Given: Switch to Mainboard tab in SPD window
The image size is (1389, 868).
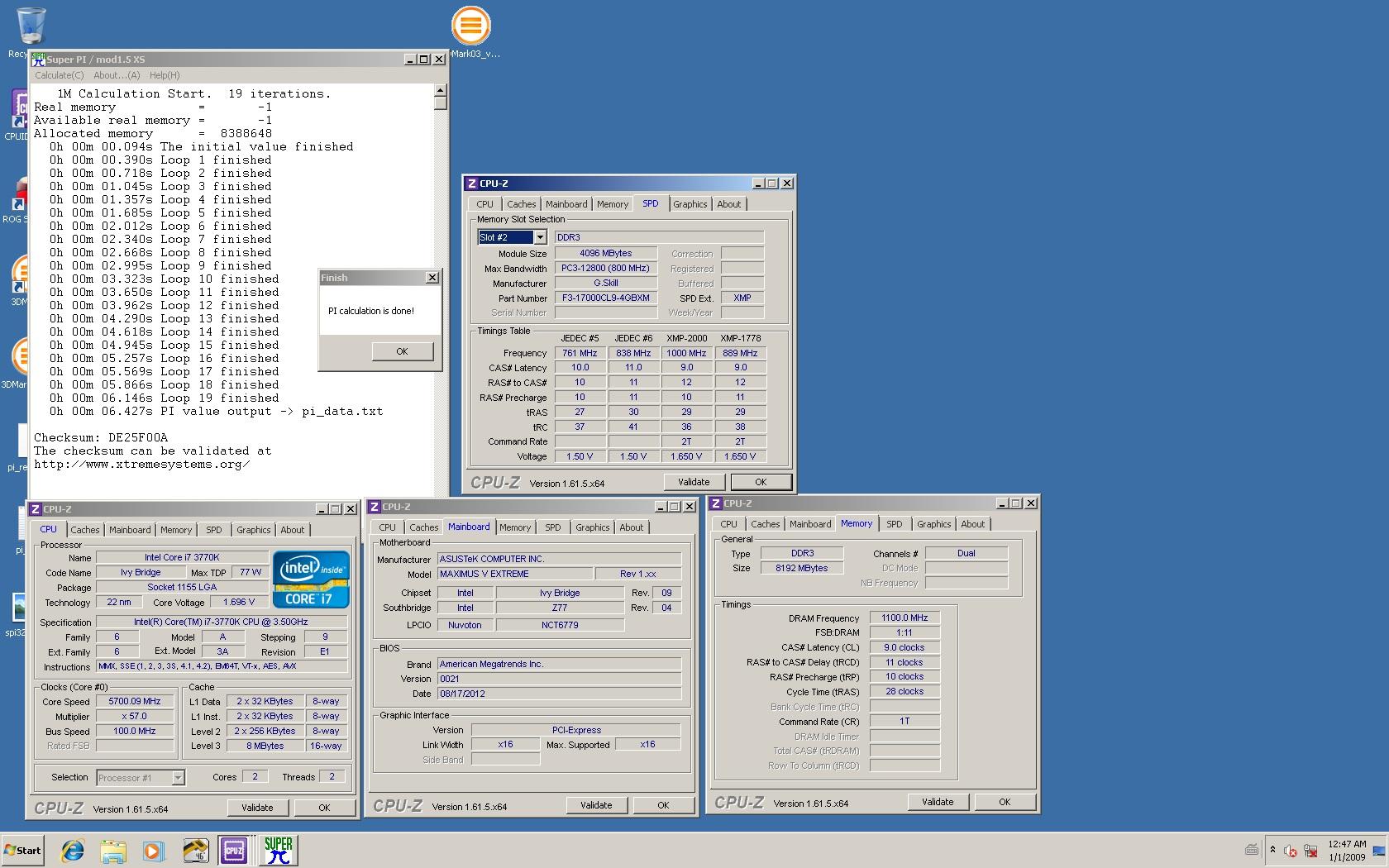Looking at the screenshot, I should (566, 204).
